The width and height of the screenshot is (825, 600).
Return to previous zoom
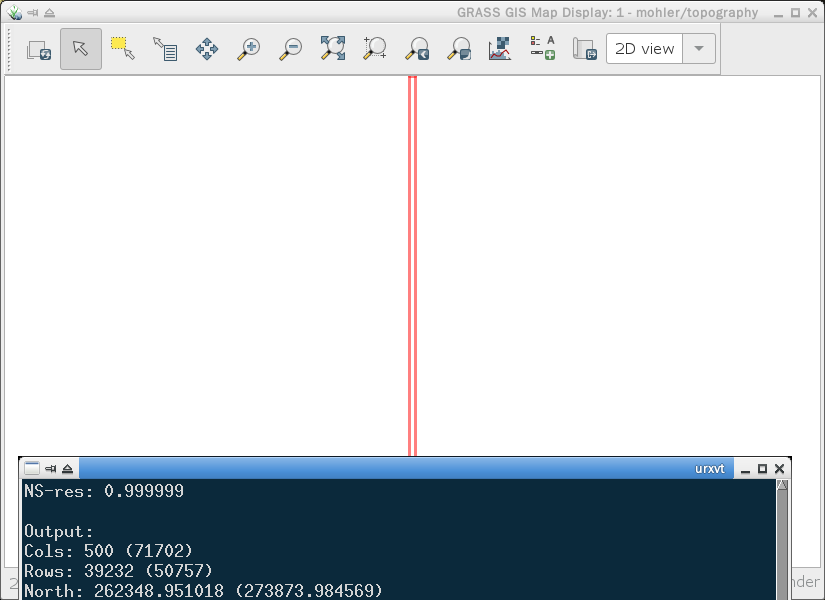[x=417, y=49]
